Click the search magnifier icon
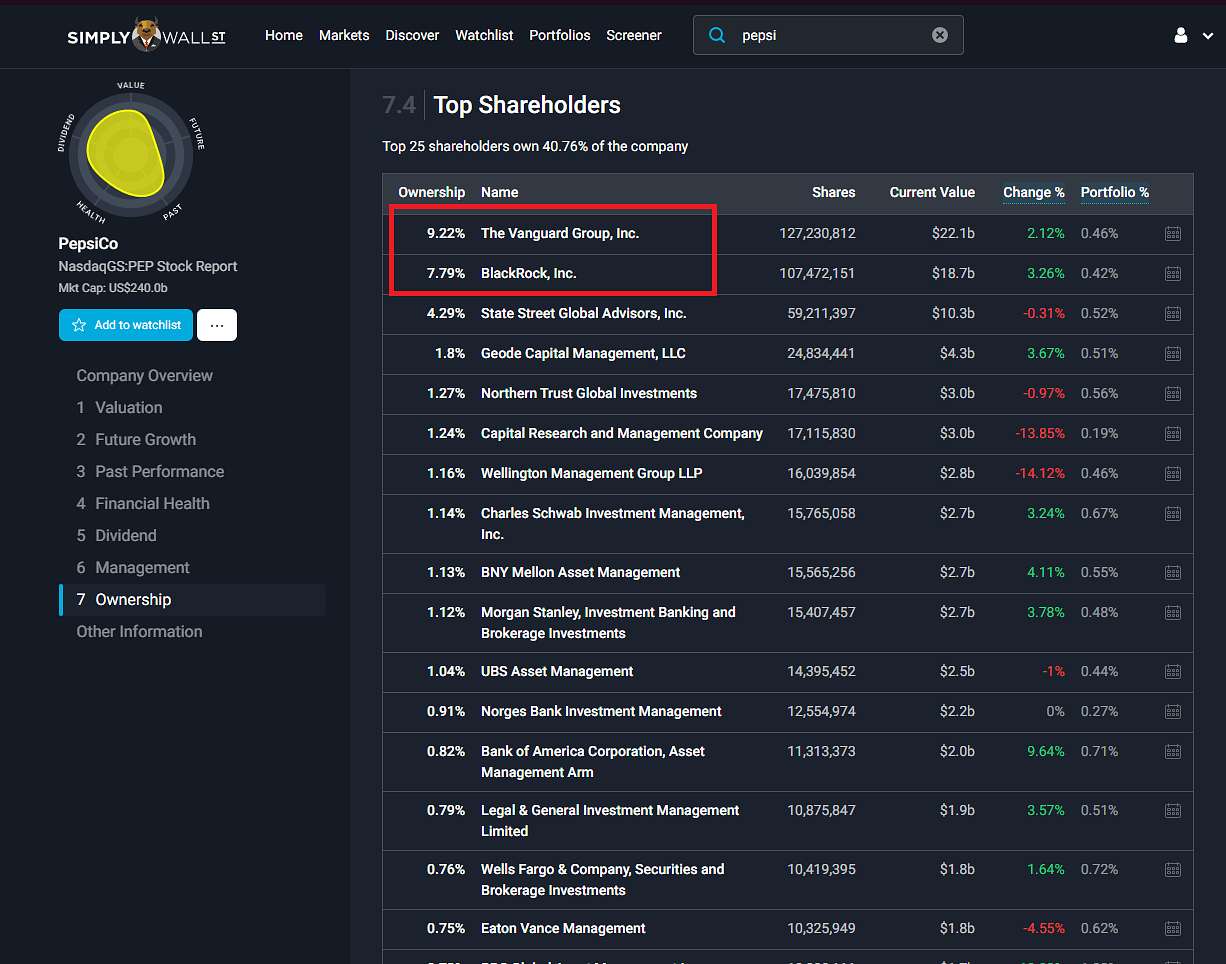This screenshot has height=964, width=1226. point(717,35)
